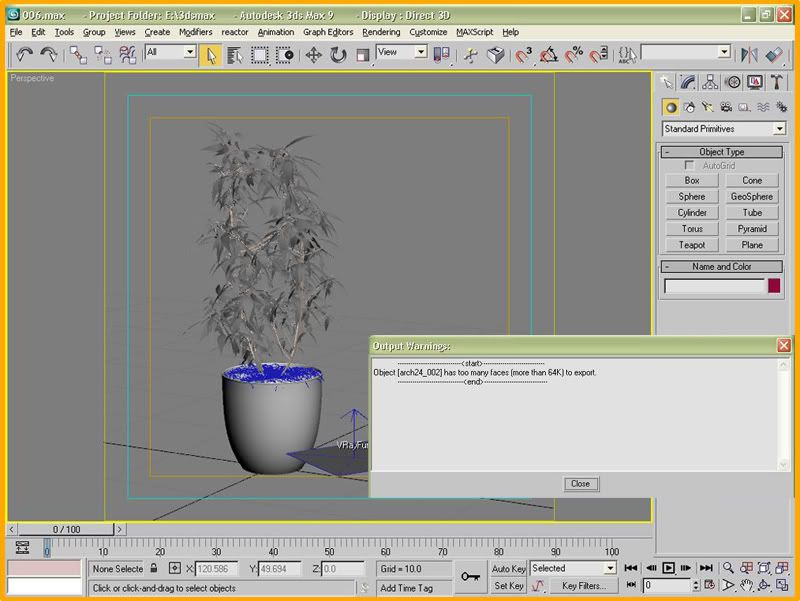
Task: Open the Select by Name list
Action: click(235, 55)
